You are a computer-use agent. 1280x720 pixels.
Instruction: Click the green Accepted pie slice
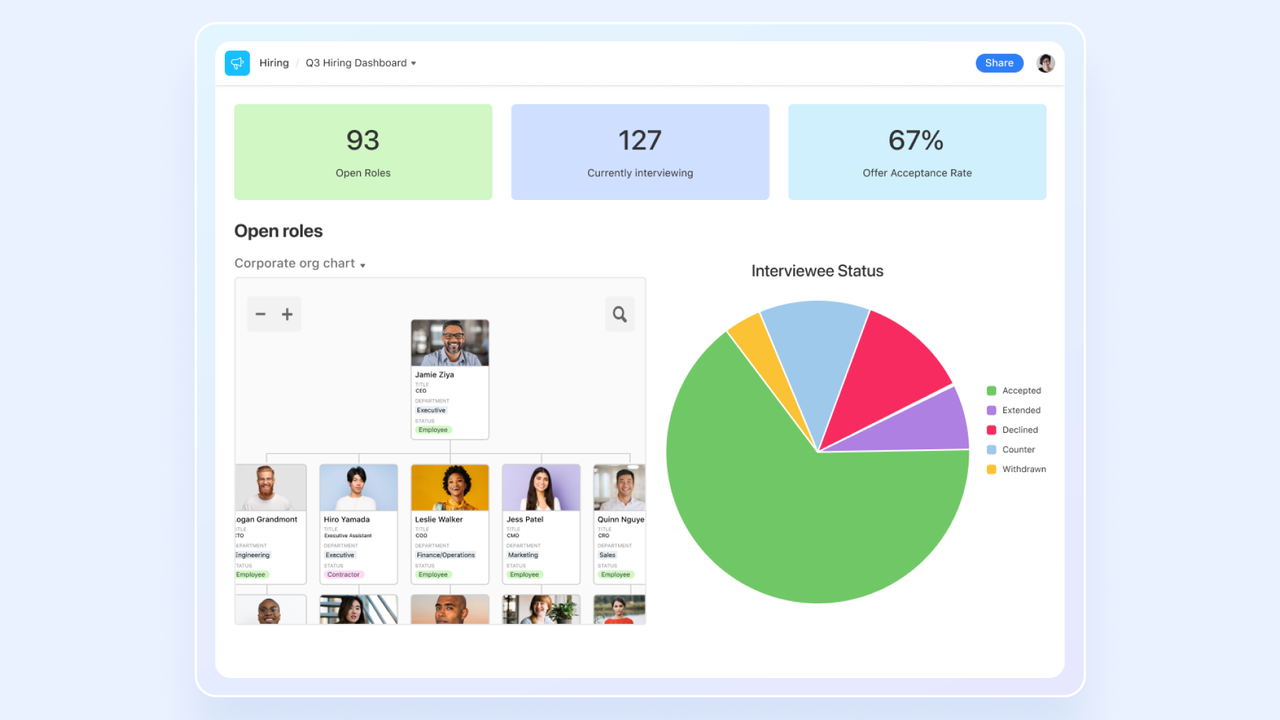click(790, 510)
